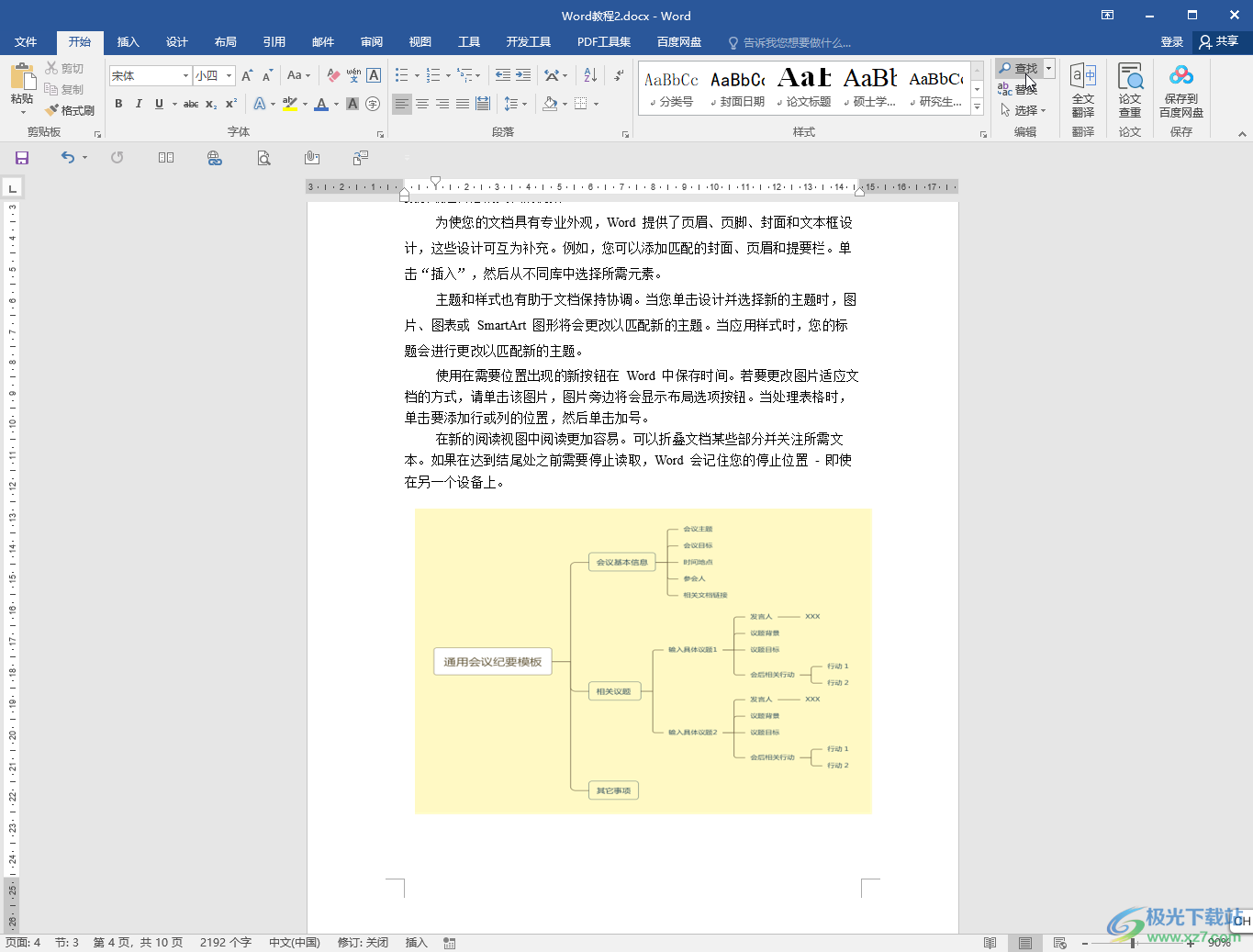Screen dimensions: 1253x952
Task: Click the Redo icon in quick access toolbar
Action: tap(117, 158)
